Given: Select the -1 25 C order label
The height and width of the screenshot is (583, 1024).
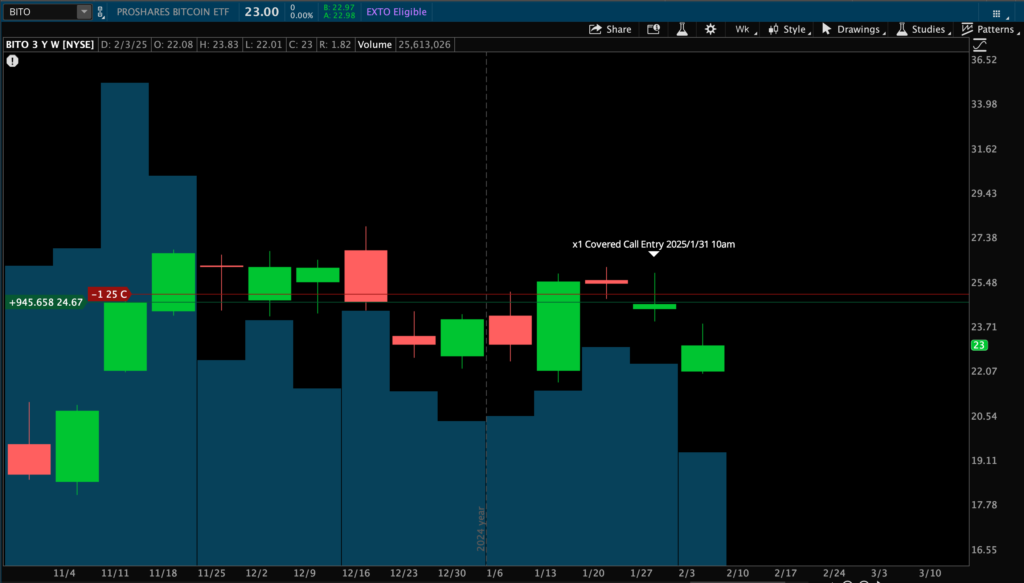Looking at the screenshot, I should click(109, 294).
